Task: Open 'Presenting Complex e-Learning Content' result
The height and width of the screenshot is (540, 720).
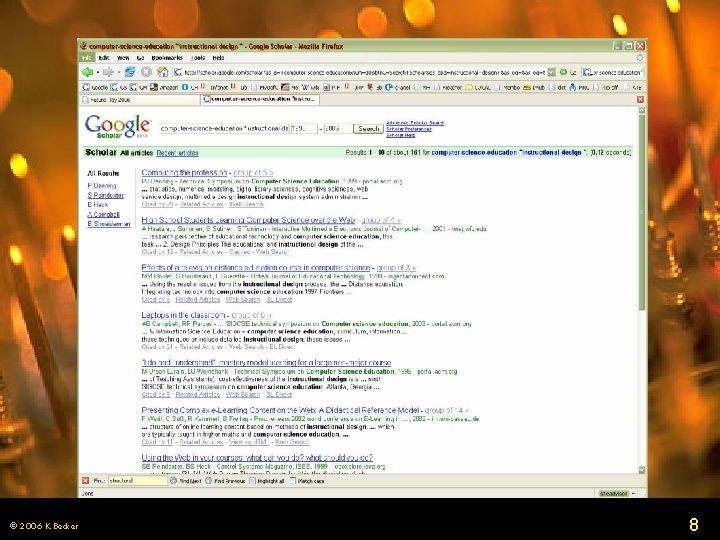Action: pyautogui.click(x=280, y=410)
